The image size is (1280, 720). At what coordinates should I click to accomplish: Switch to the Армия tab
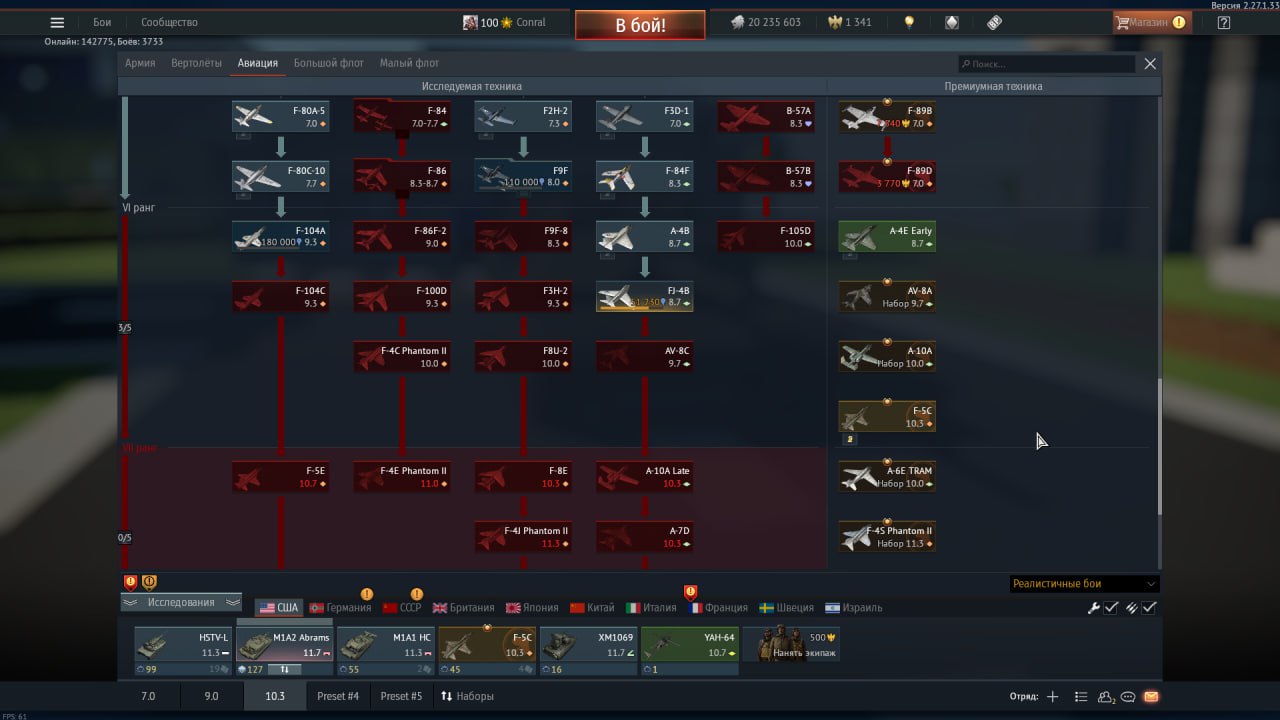(x=140, y=63)
